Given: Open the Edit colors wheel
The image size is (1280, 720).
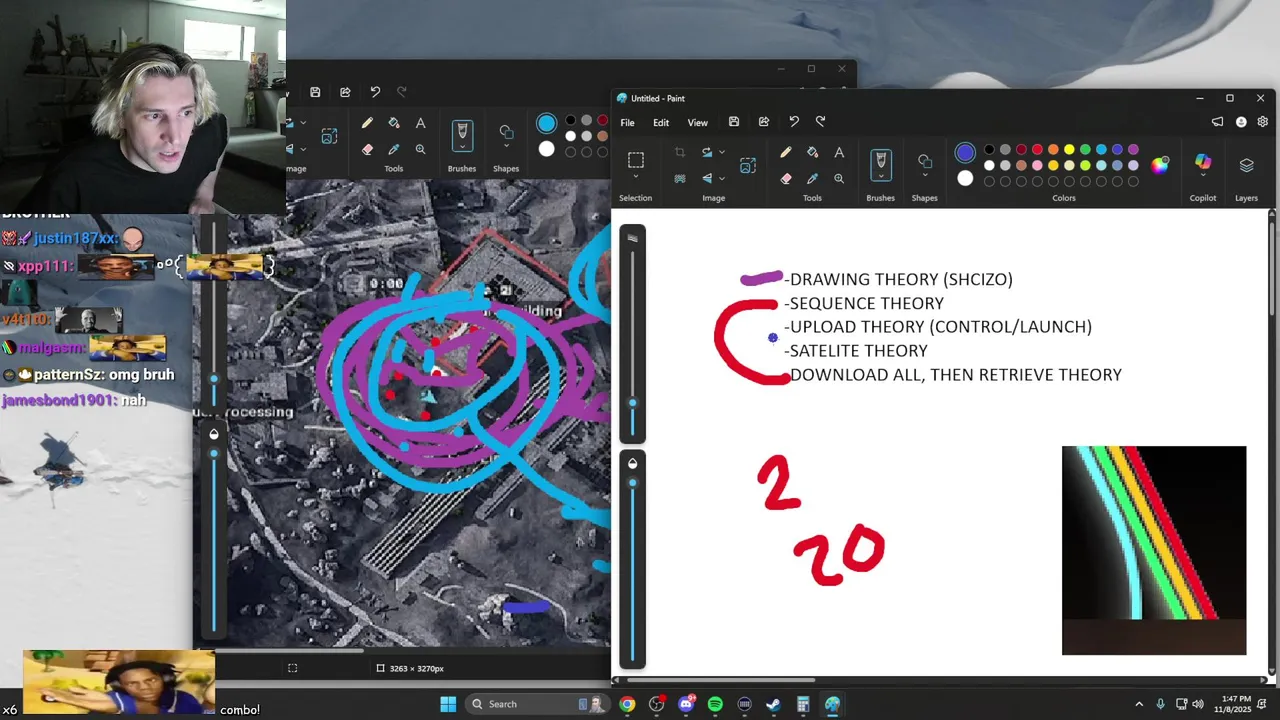Looking at the screenshot, I should (x=1159, y=166).
